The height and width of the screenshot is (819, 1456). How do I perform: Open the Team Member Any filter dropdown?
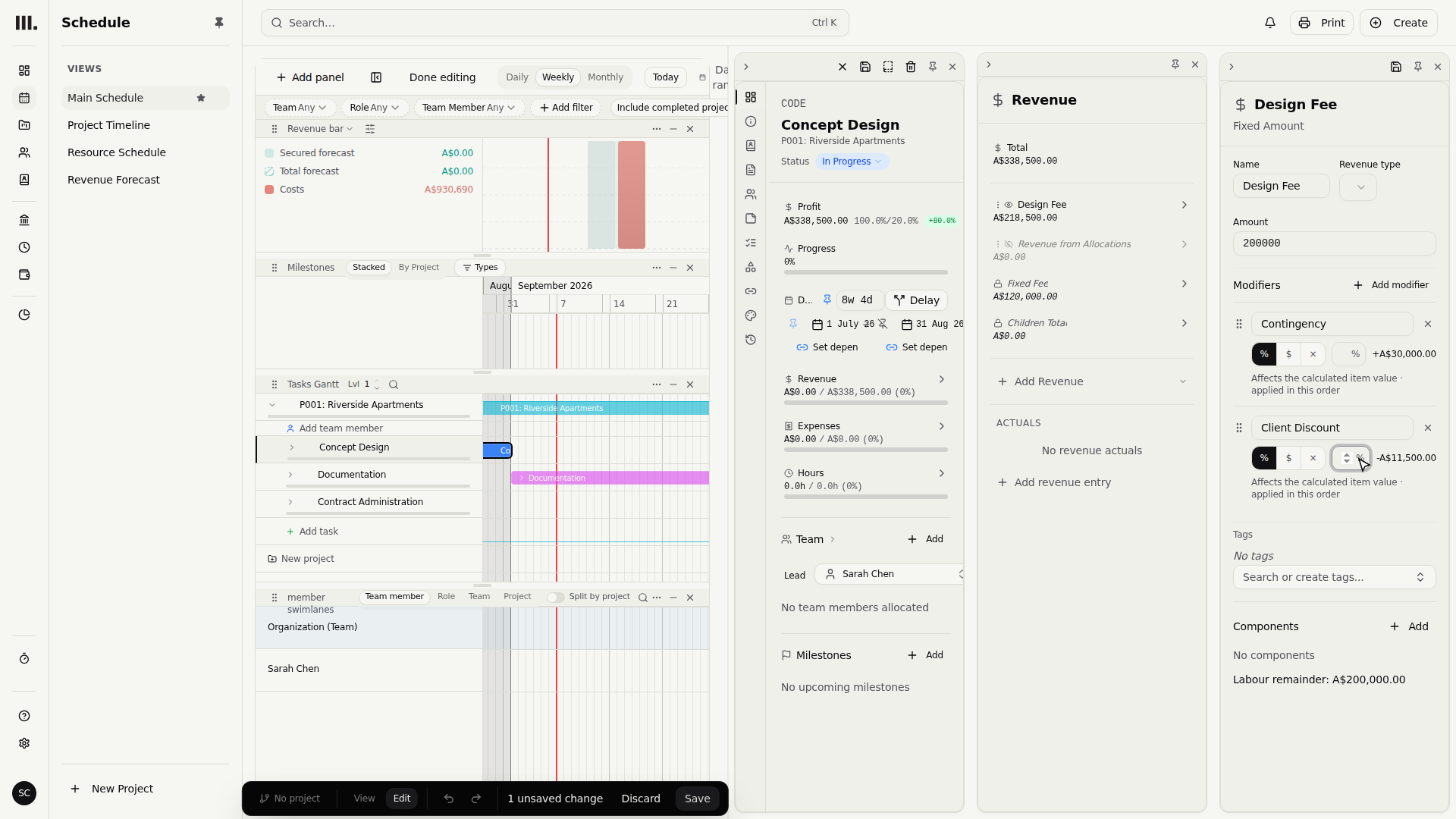pyautogui.click(x=469, y=108)
